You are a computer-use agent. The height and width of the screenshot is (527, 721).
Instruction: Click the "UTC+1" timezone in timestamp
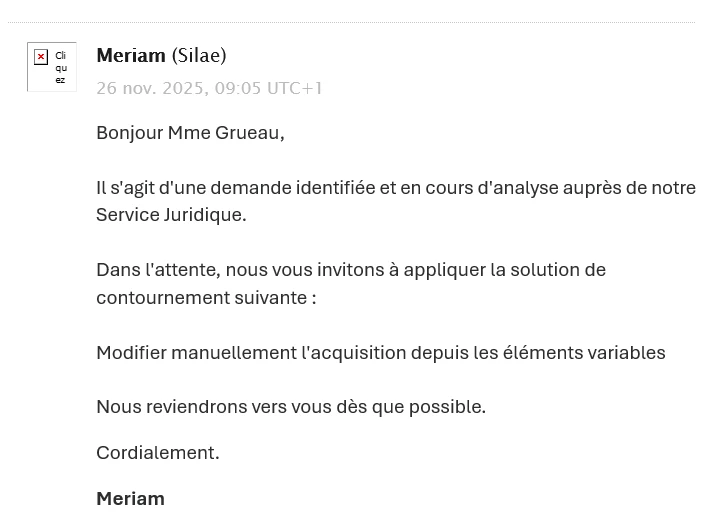click(295, 88)
